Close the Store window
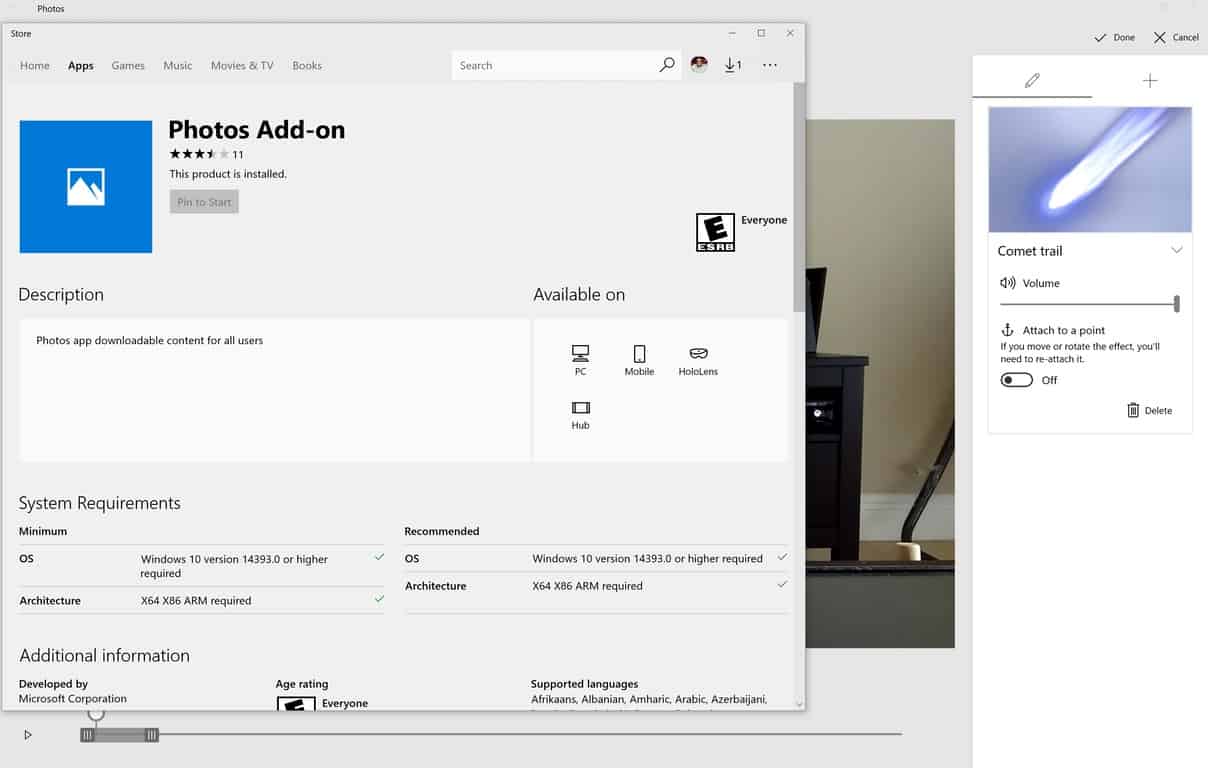 click(790, 33)
